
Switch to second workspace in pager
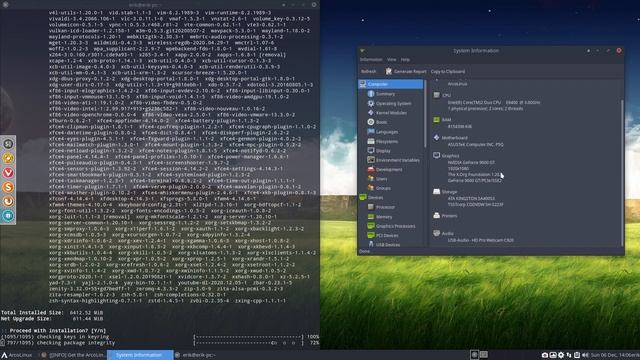(484, 355)
